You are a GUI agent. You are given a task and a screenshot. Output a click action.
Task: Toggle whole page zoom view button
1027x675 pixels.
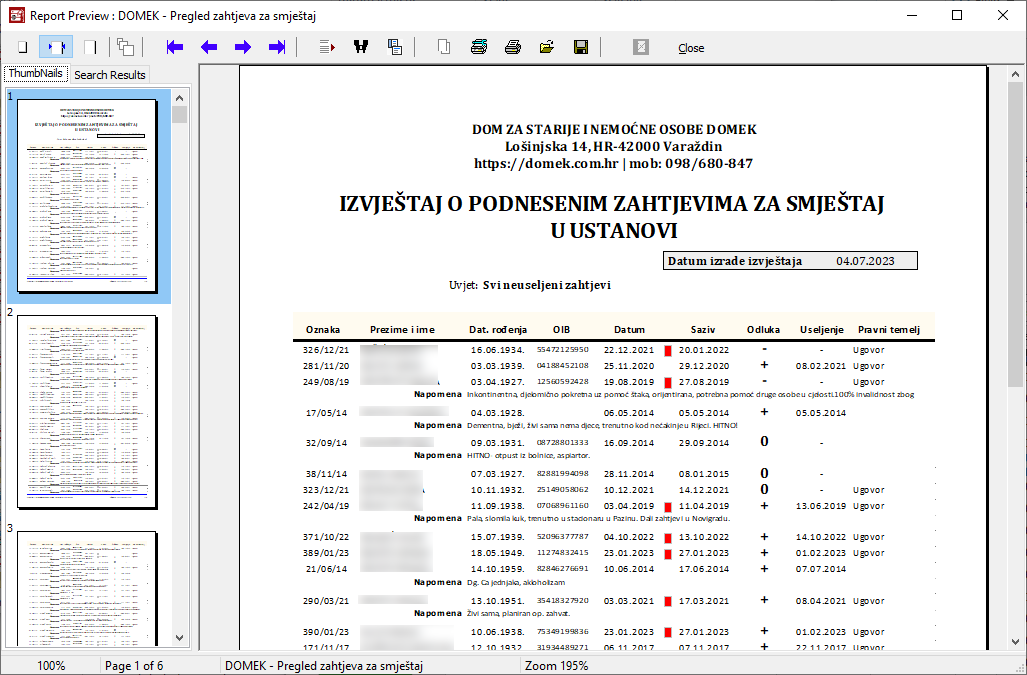pos(22,47)
